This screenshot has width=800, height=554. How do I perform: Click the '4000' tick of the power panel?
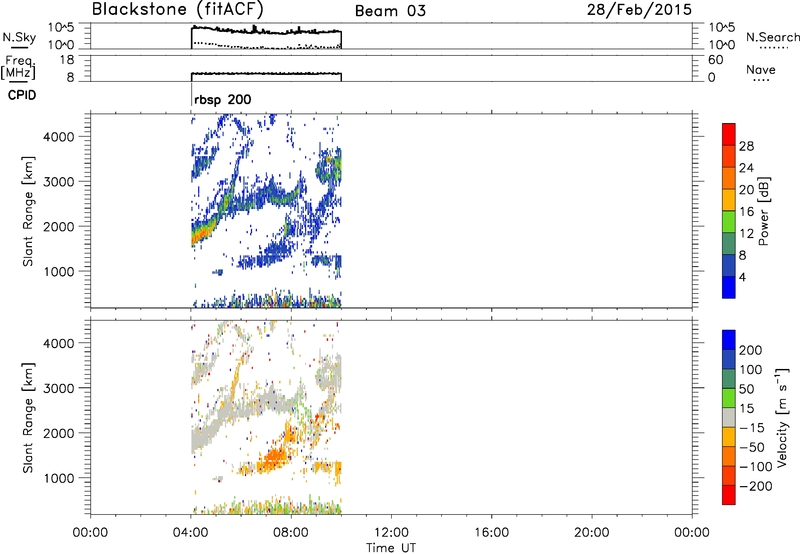59,137
